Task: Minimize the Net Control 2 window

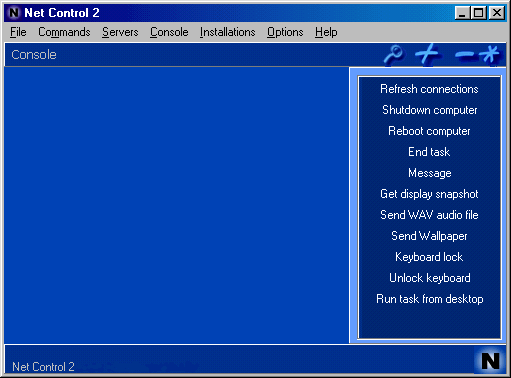Action: click(463, 13)
